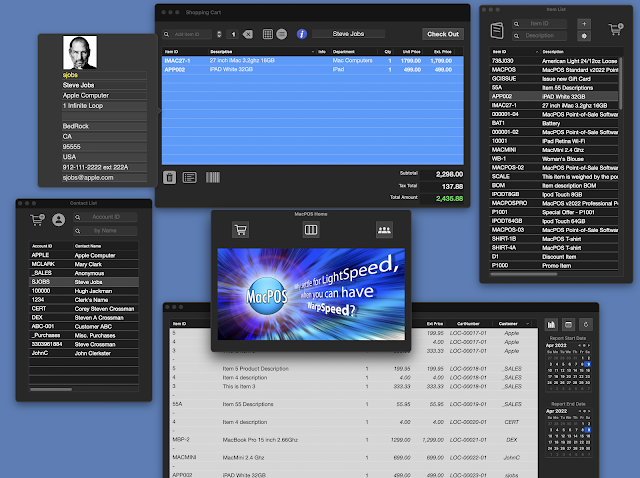Go to next month in Report Start Date calendar
The width and height of the screenshot is (640, 478).
point(589,345)
